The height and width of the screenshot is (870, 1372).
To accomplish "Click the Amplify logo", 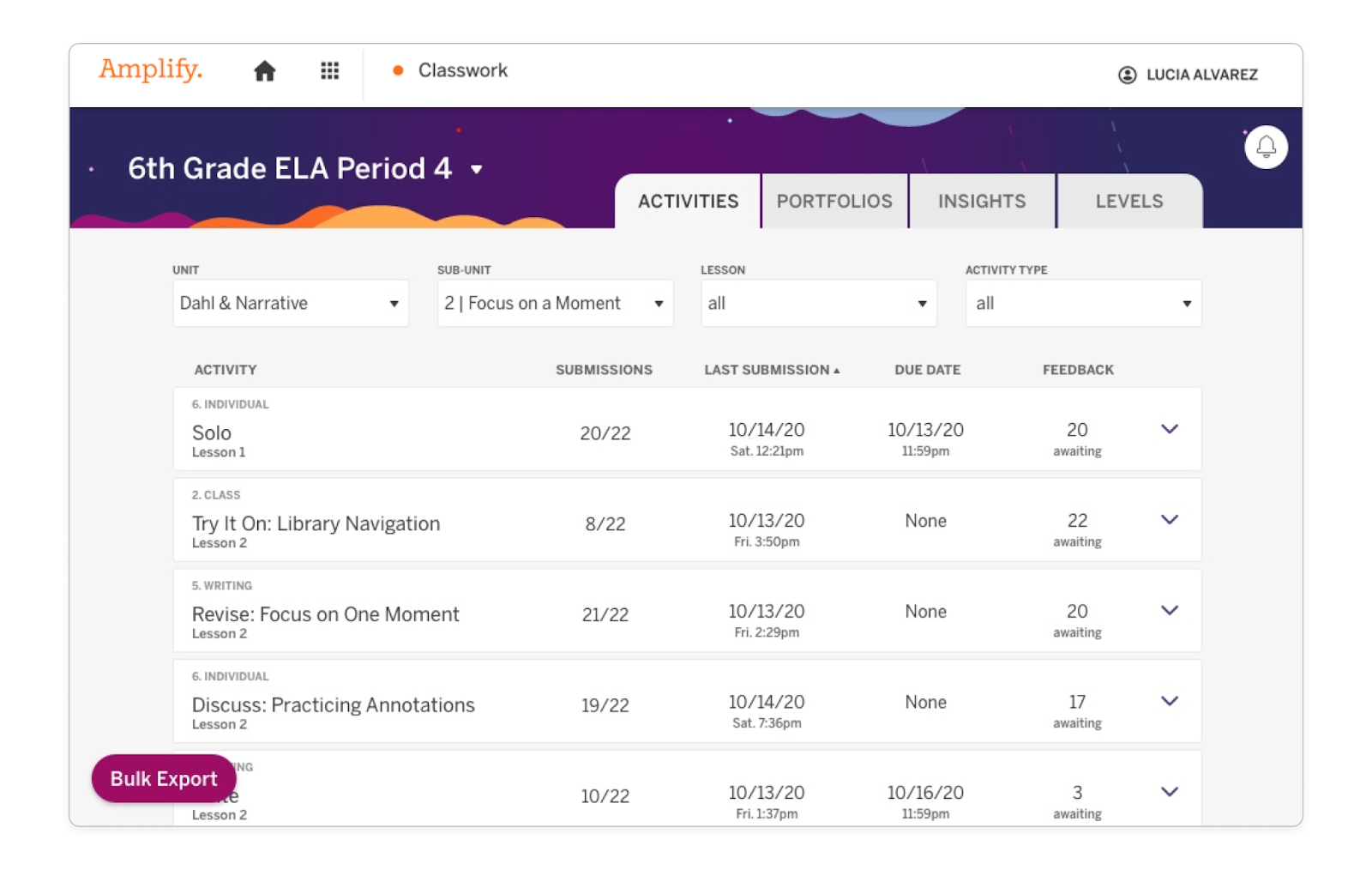I will coord(150,70).
